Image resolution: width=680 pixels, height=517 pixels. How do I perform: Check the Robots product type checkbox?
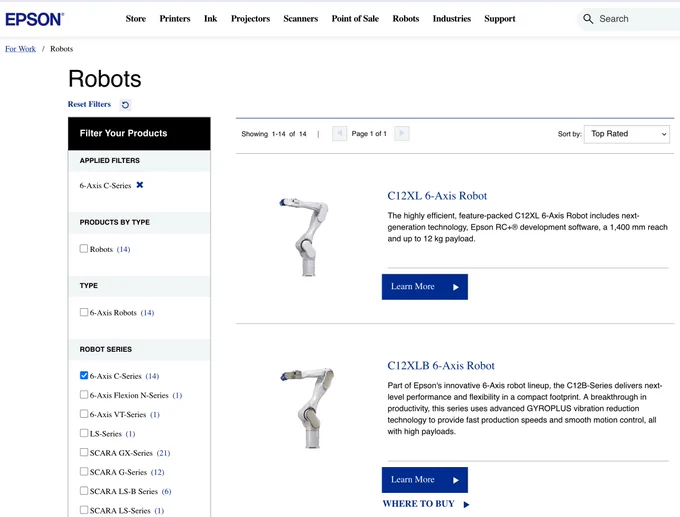84,249
